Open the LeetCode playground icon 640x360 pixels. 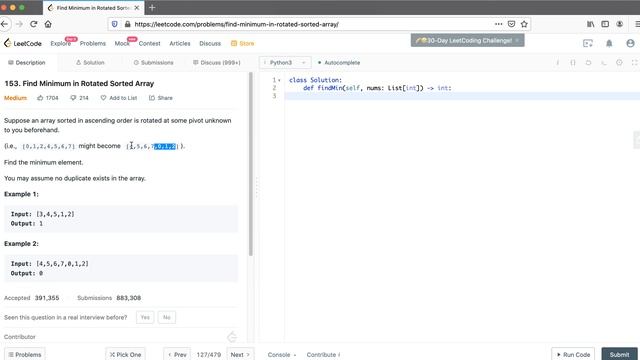point(588,43)
